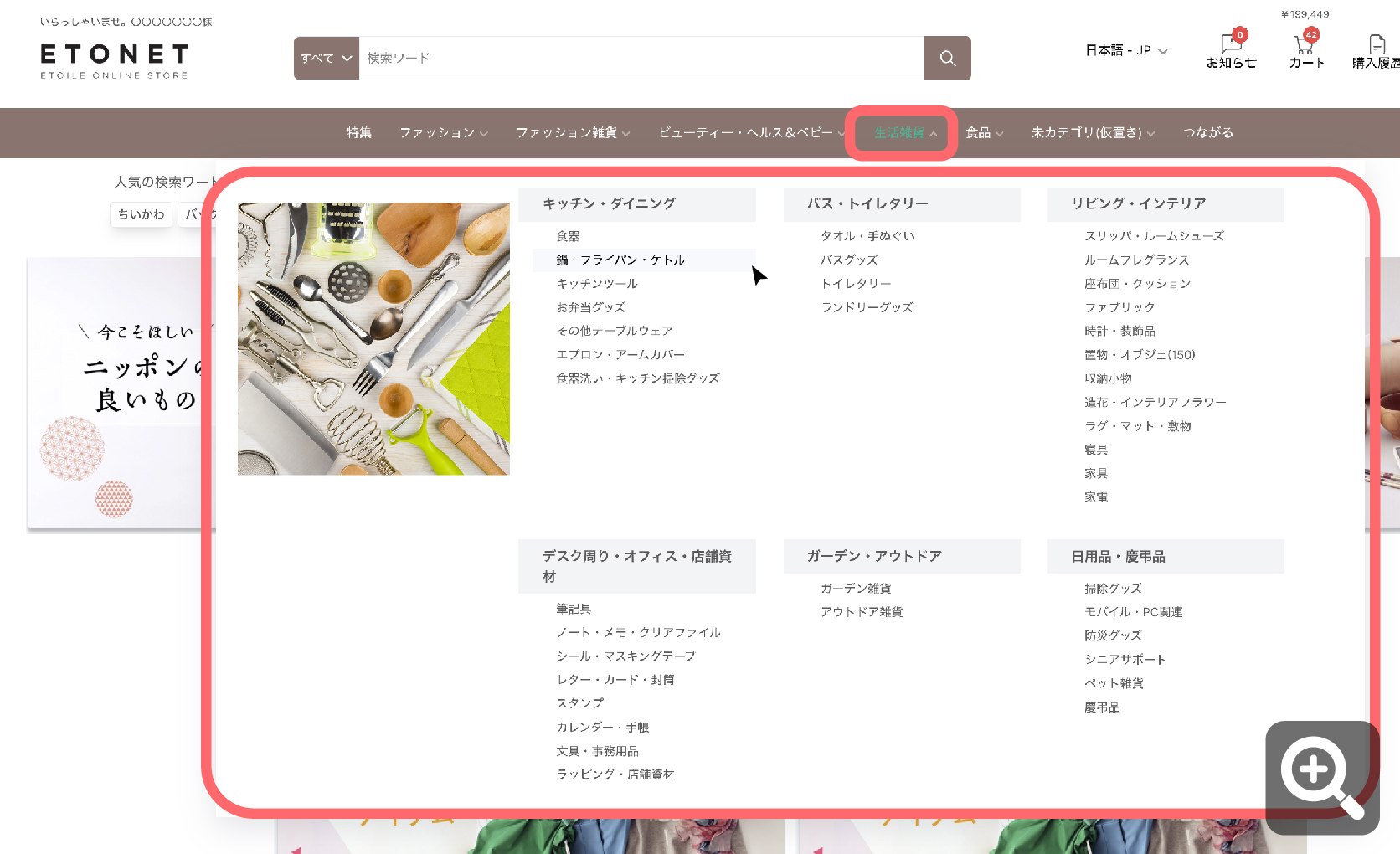Image resolution: width=1400 pixels, height=854 pixels.
Task: Select ルームフレグランス
Action: pos(1137,260)
